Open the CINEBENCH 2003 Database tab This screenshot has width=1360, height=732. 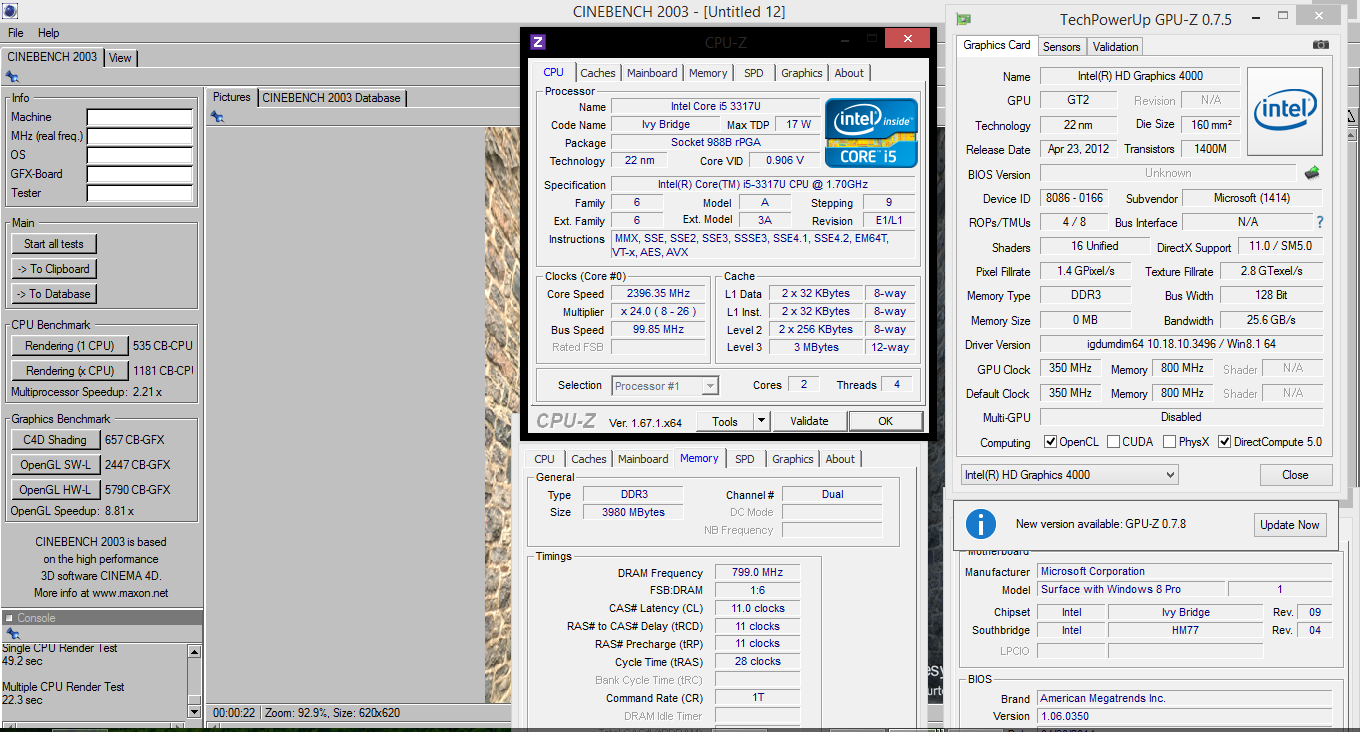click(332, 97)
